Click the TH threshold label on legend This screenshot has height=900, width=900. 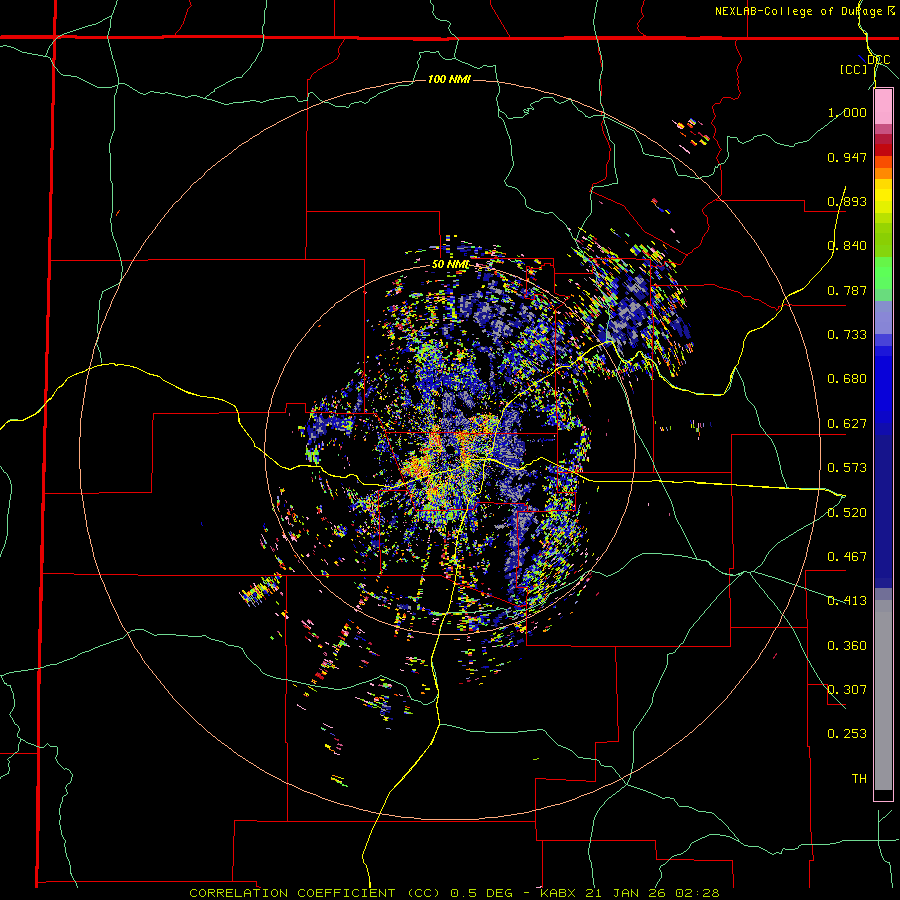coord(859,779)
